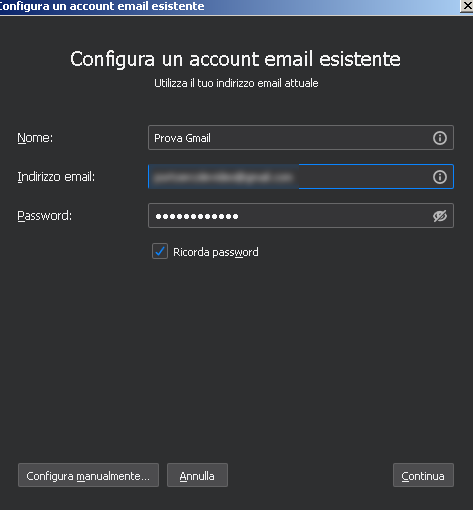This screenshot has height=510, width=473.
Task: Show the password using the crossed-eye icon
Action: (x=440, y=216)
